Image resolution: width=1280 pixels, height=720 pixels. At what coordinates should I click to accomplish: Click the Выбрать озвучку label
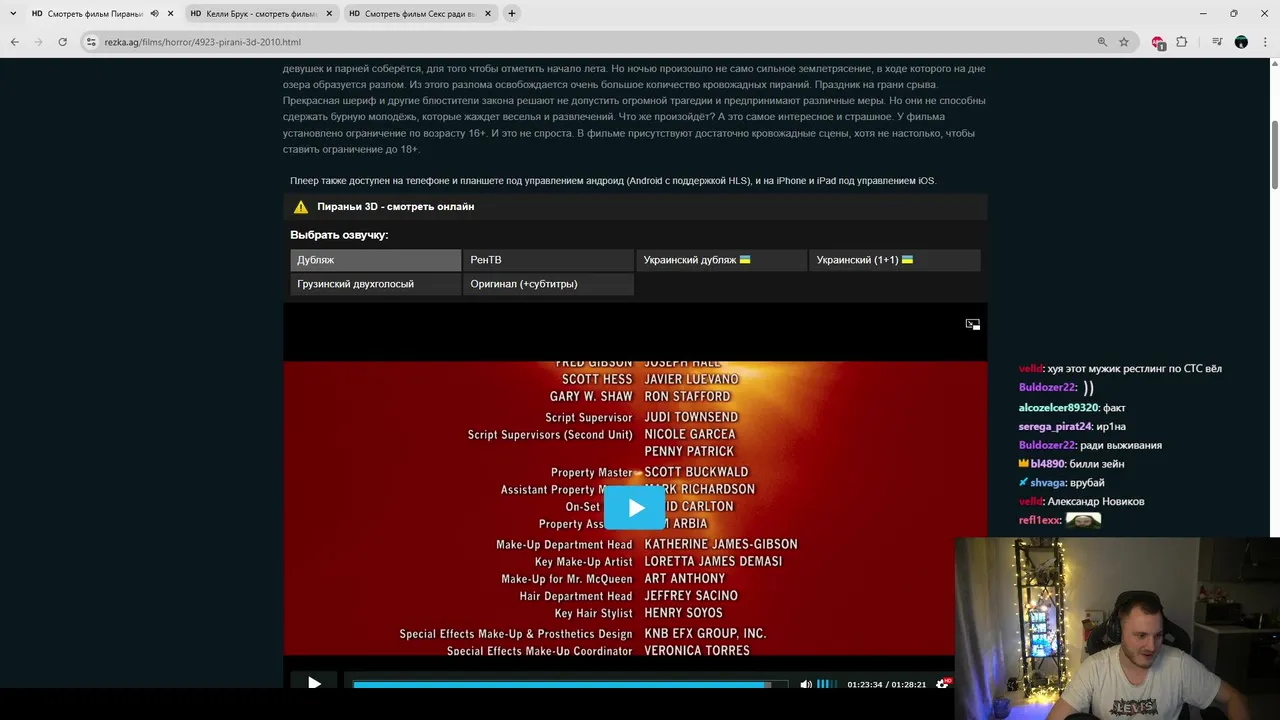point(339,235)
